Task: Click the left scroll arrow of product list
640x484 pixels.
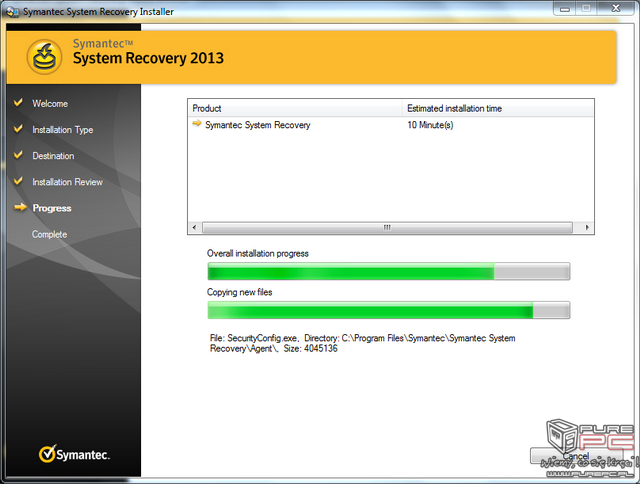Action: coord(194,227)
